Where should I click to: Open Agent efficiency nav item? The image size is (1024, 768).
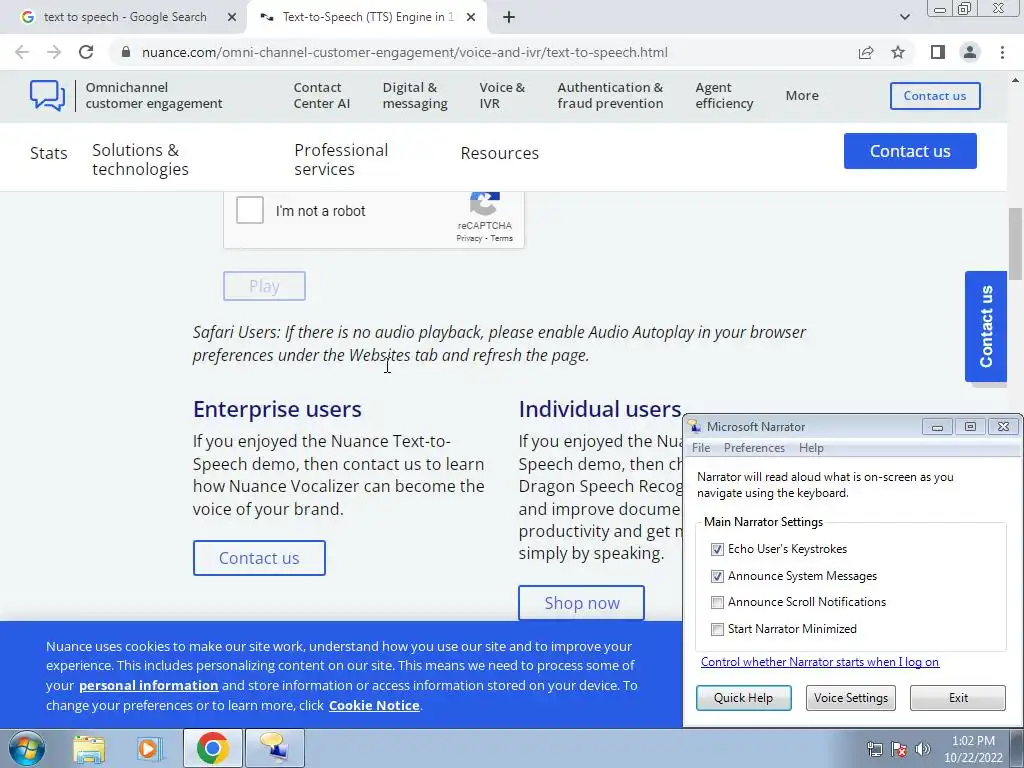click(x=724, y=95)
